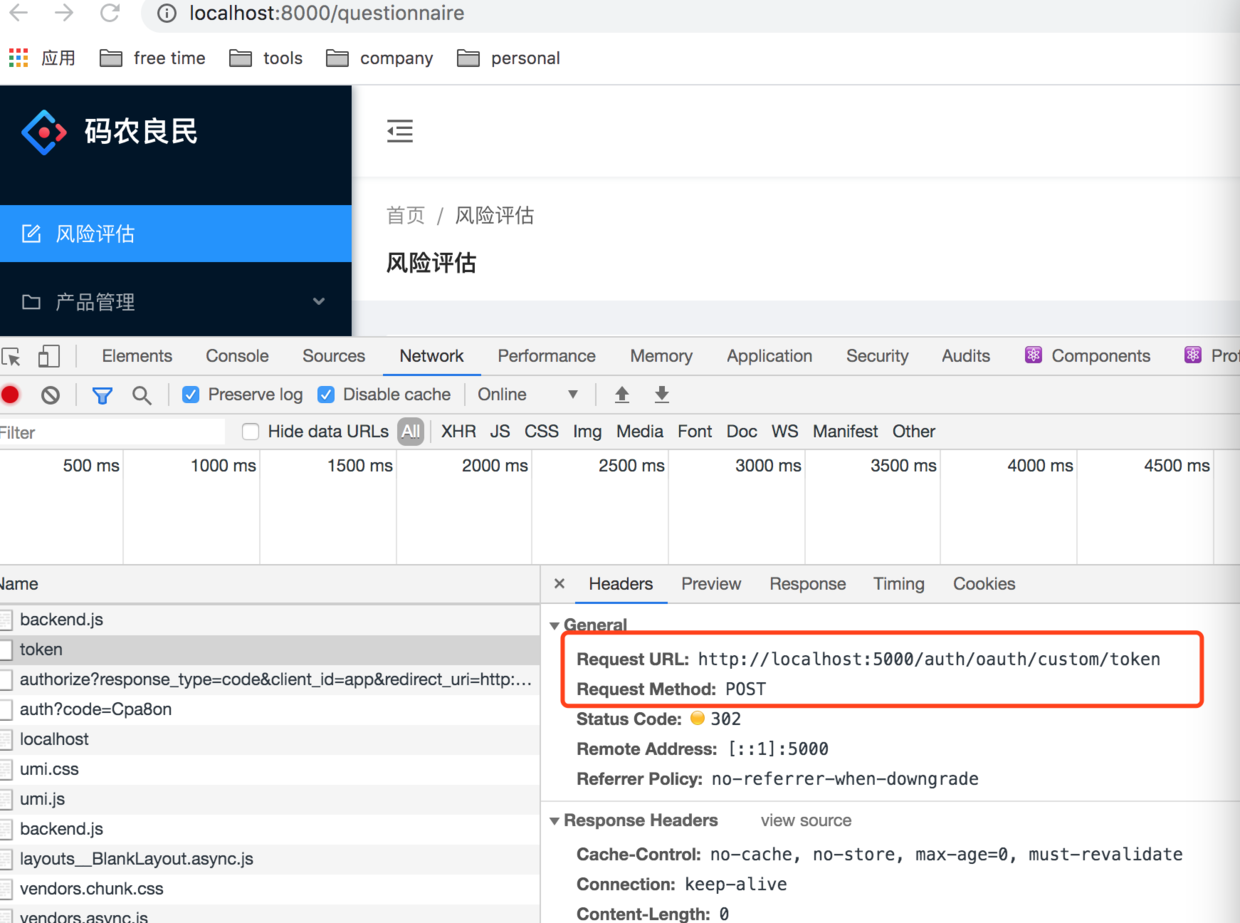The image size is (1240, 923).
Task: Click the 码农良民 logo icon
Action: click(44, 132)
